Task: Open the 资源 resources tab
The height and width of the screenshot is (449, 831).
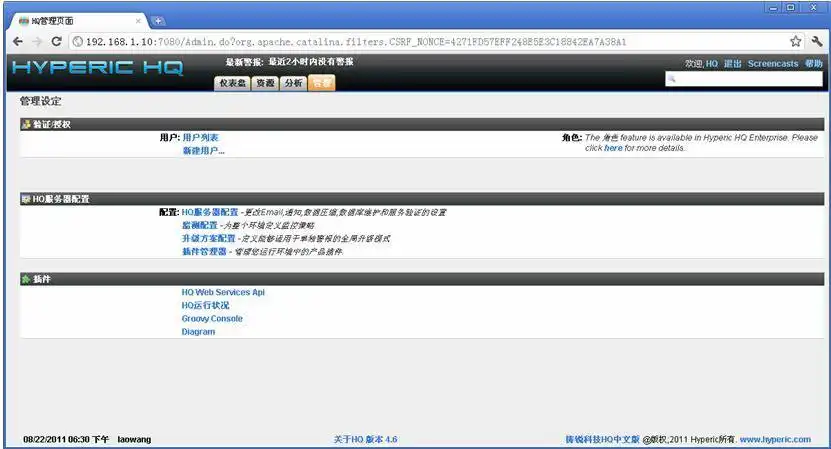Action: pyautogui.click(x=265, y=83)
